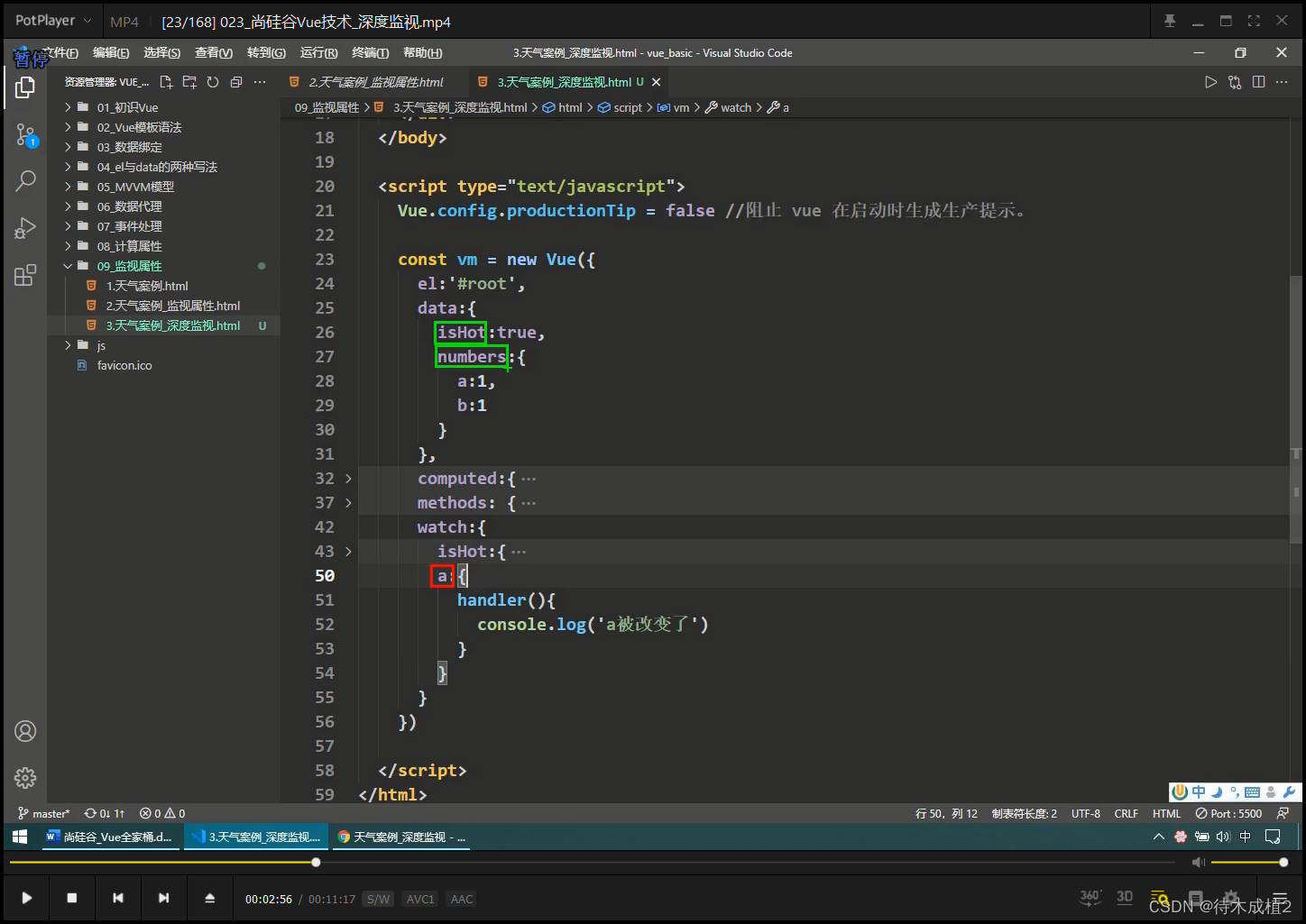Open Run and Debug view
Viewport: 1306px width, 924px height.
click(x=25, y=228)
